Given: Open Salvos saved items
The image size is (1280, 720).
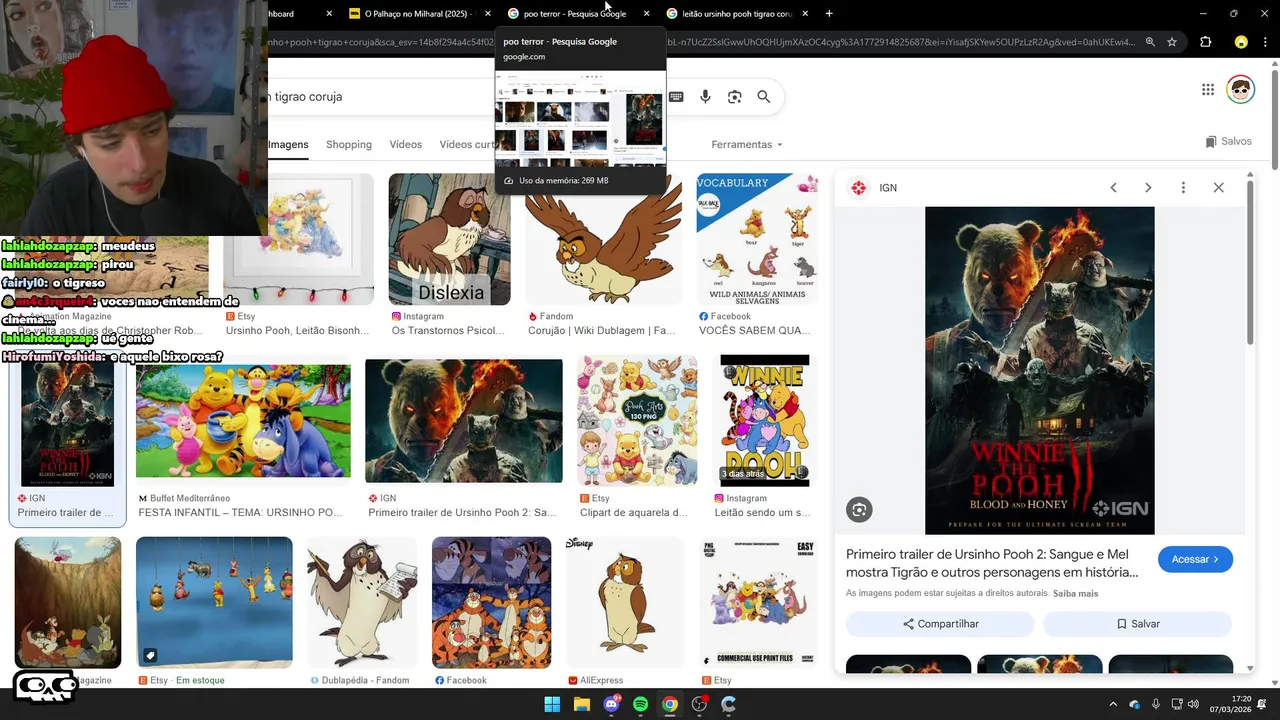Looking at the screenshot, I should pyautogui.click(x=1228, y=141).
